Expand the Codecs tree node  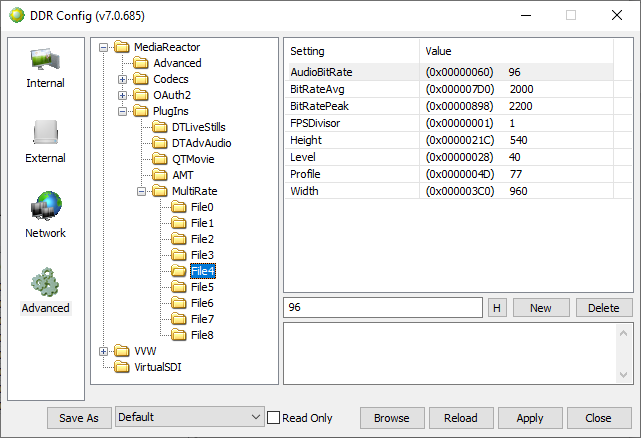122,79
